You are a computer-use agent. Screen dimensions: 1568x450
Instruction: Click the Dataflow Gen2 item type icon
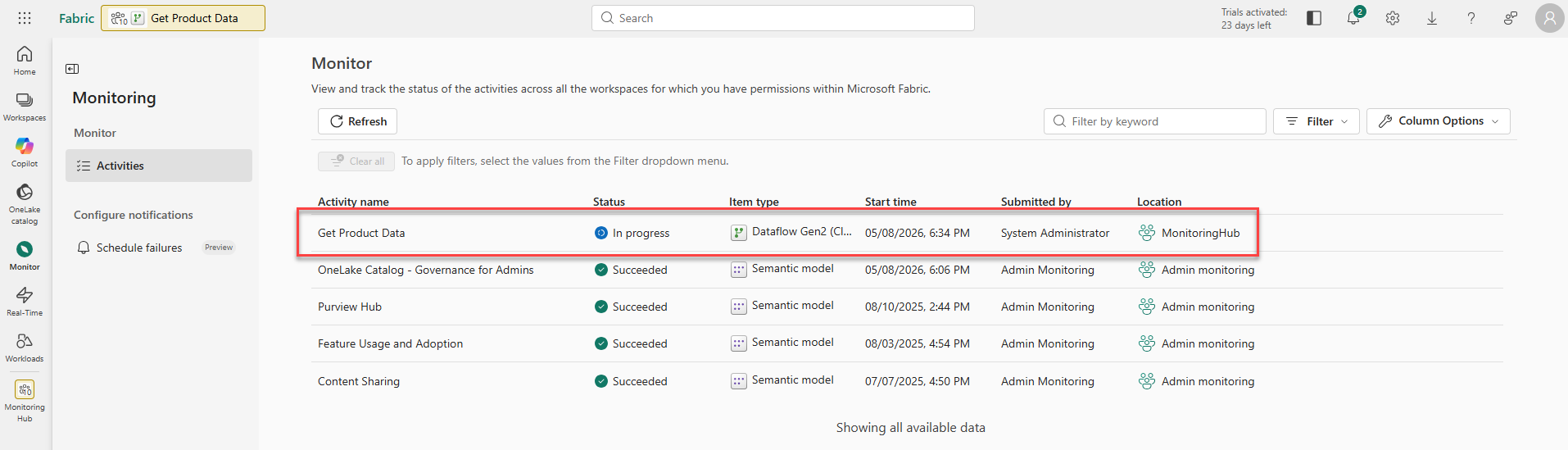pyautogui.click(x=738, y=233)
